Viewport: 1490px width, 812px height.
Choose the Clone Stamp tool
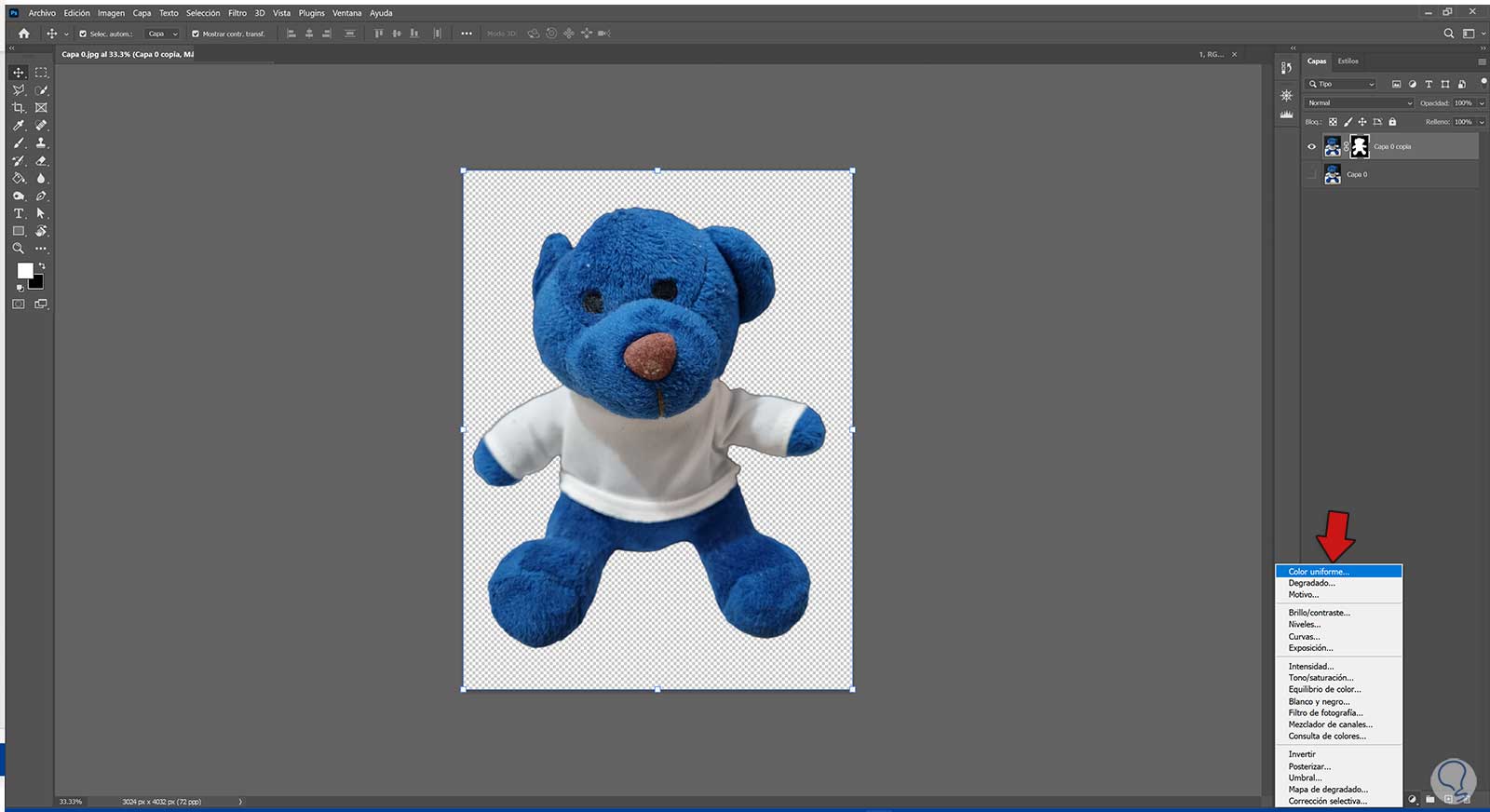[x=41, y=143]
